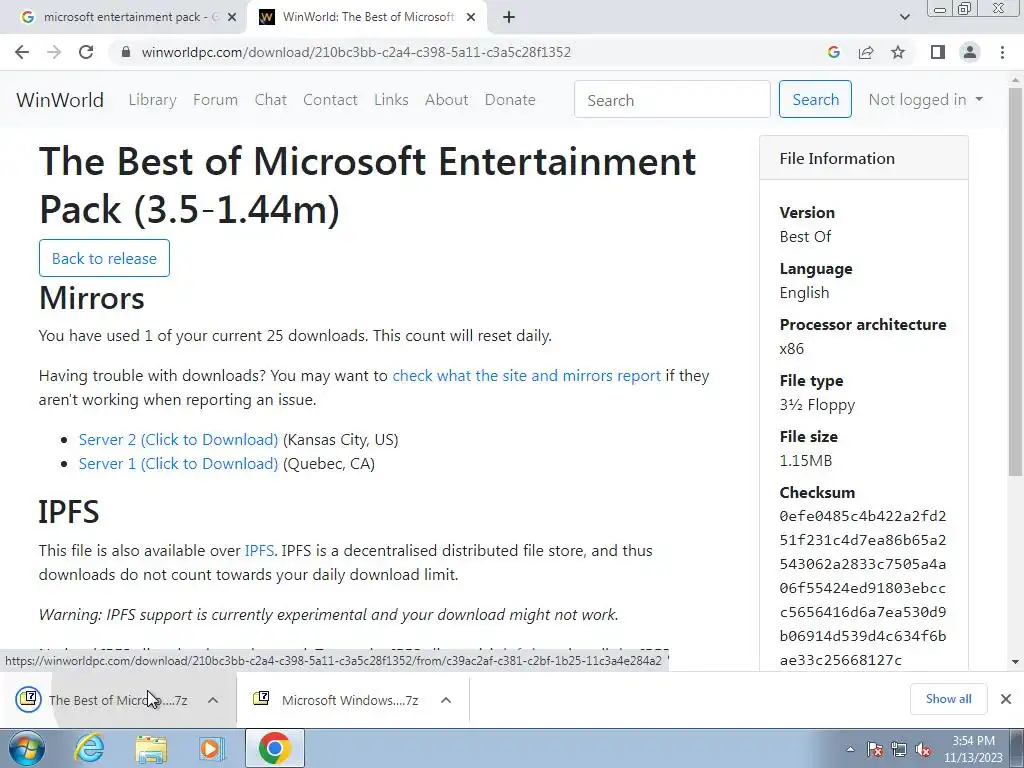Open Windows Explorer from taskbar
The width and height of the screenshot is (1024, 768).
[151, 748]
